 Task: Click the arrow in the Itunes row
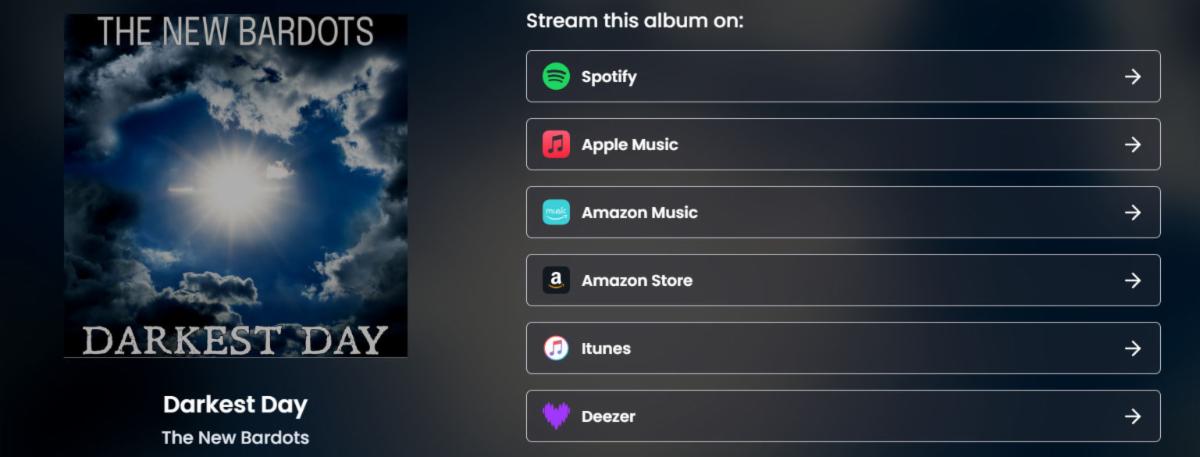tap(1133, 348)
